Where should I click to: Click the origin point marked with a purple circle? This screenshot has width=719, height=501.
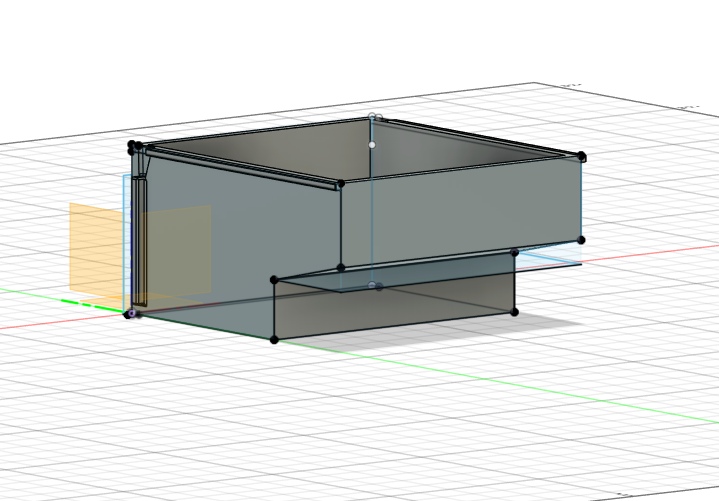pyautogui.click(x=132, y=314)
